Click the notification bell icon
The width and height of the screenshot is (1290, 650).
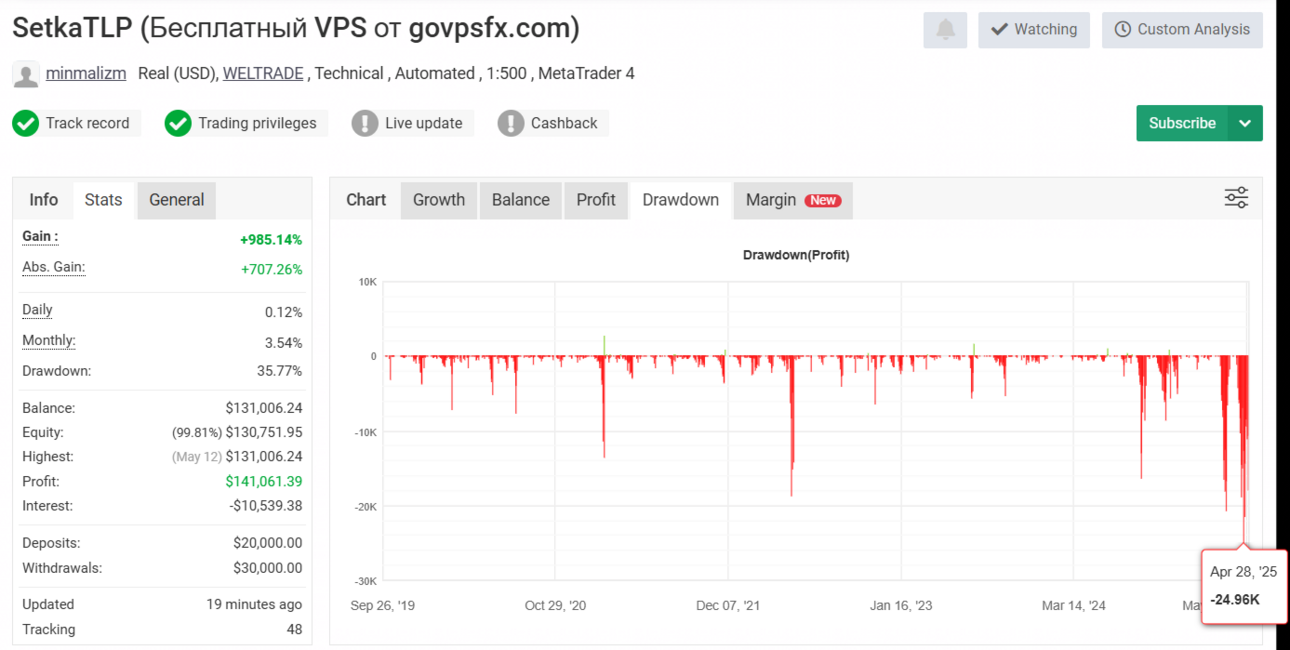pyautogui.click(x=945, y=29)
